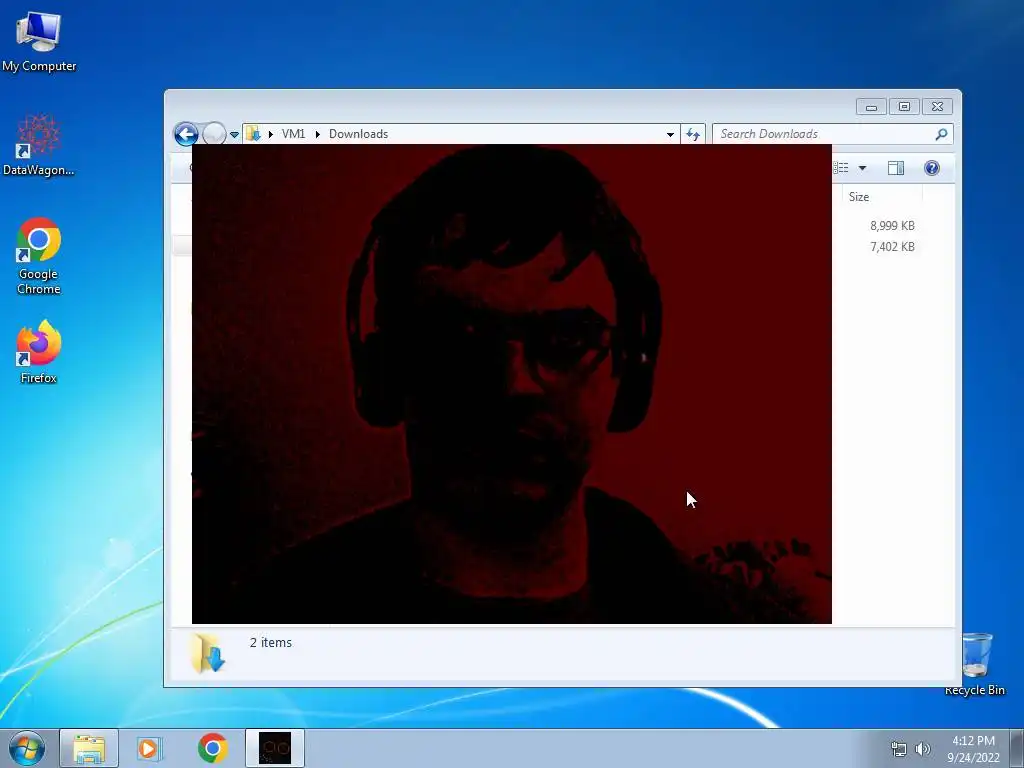
Task: Open Windows Media Player from the taskbar
Action: pyautogui.click(x=148, y=748)
